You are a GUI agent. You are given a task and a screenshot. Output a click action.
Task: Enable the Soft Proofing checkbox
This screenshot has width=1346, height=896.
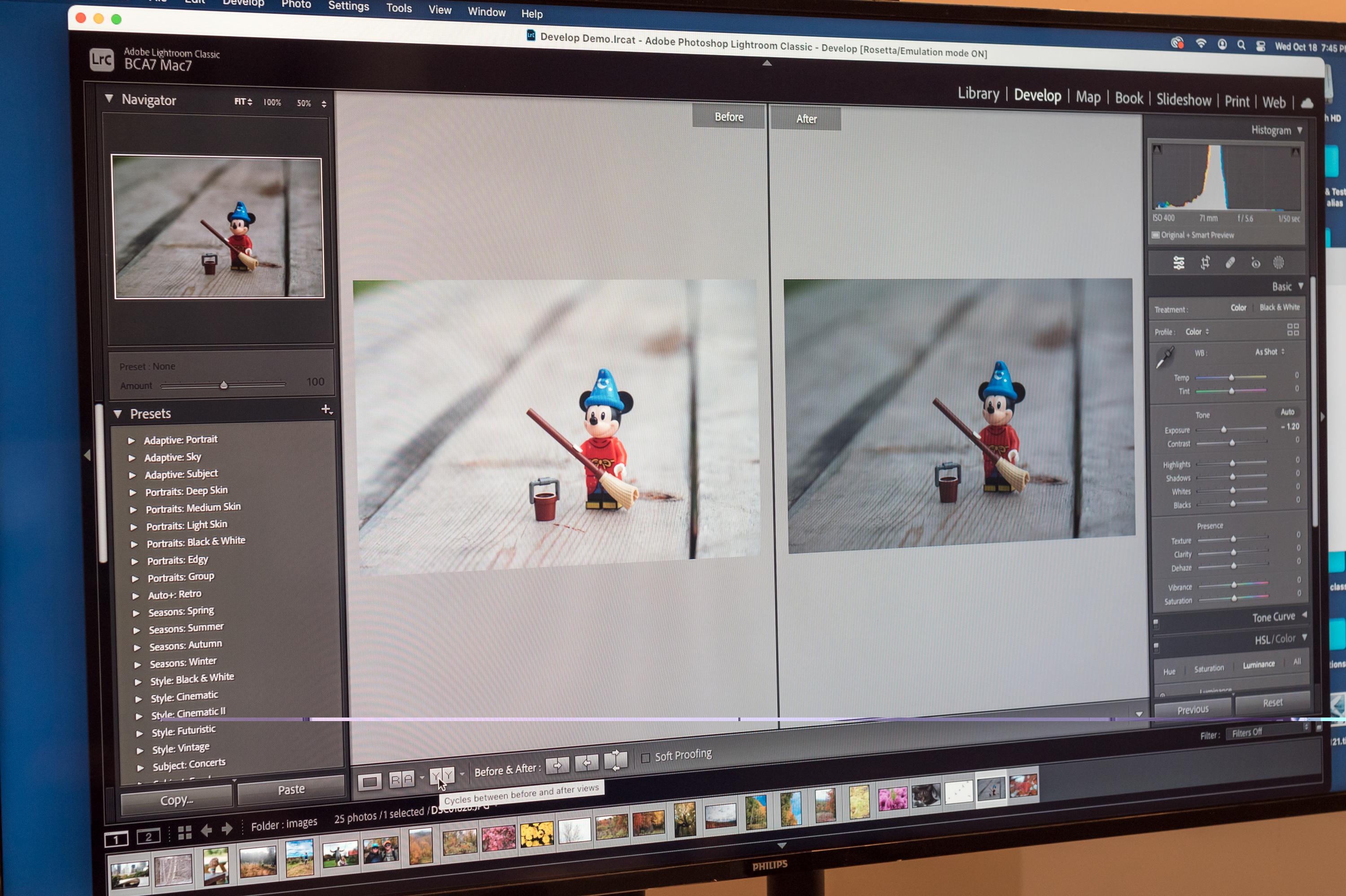click(646, 758)
